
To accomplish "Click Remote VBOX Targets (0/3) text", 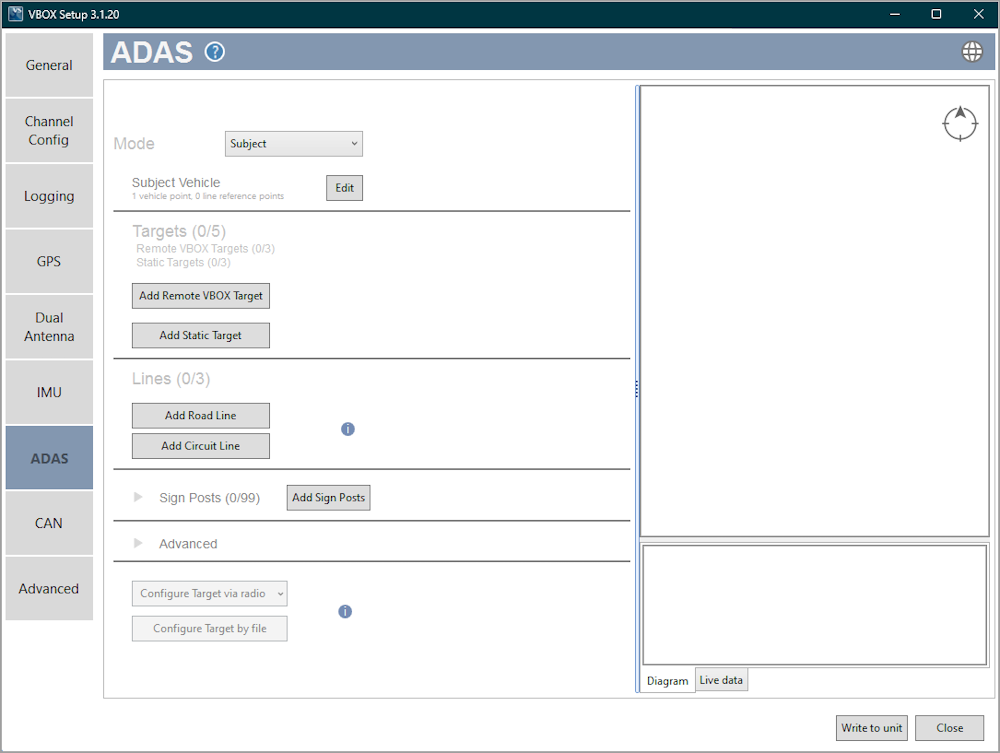I will click(x=205, y=249).
